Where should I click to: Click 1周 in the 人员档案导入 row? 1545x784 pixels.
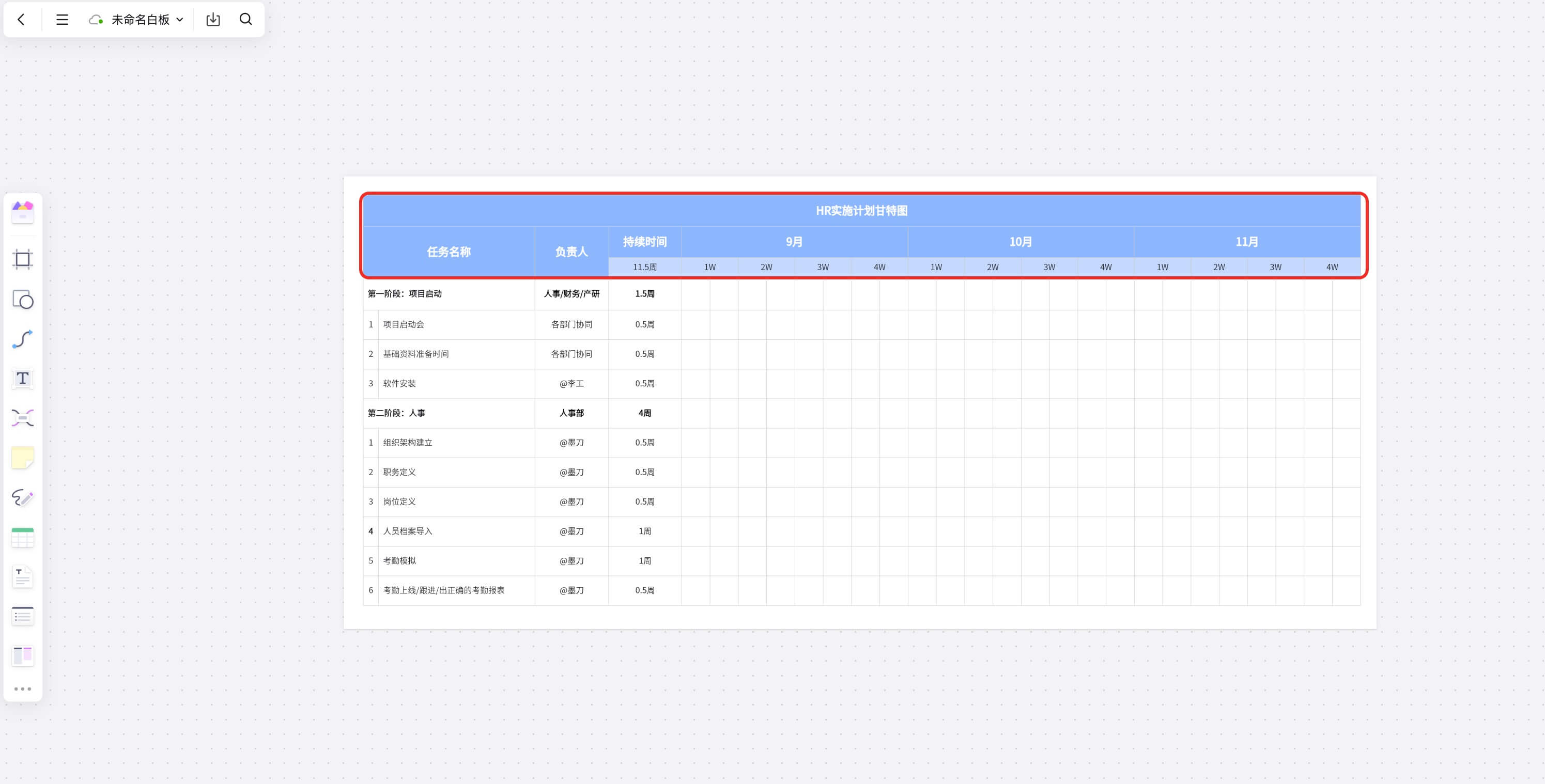645,531
